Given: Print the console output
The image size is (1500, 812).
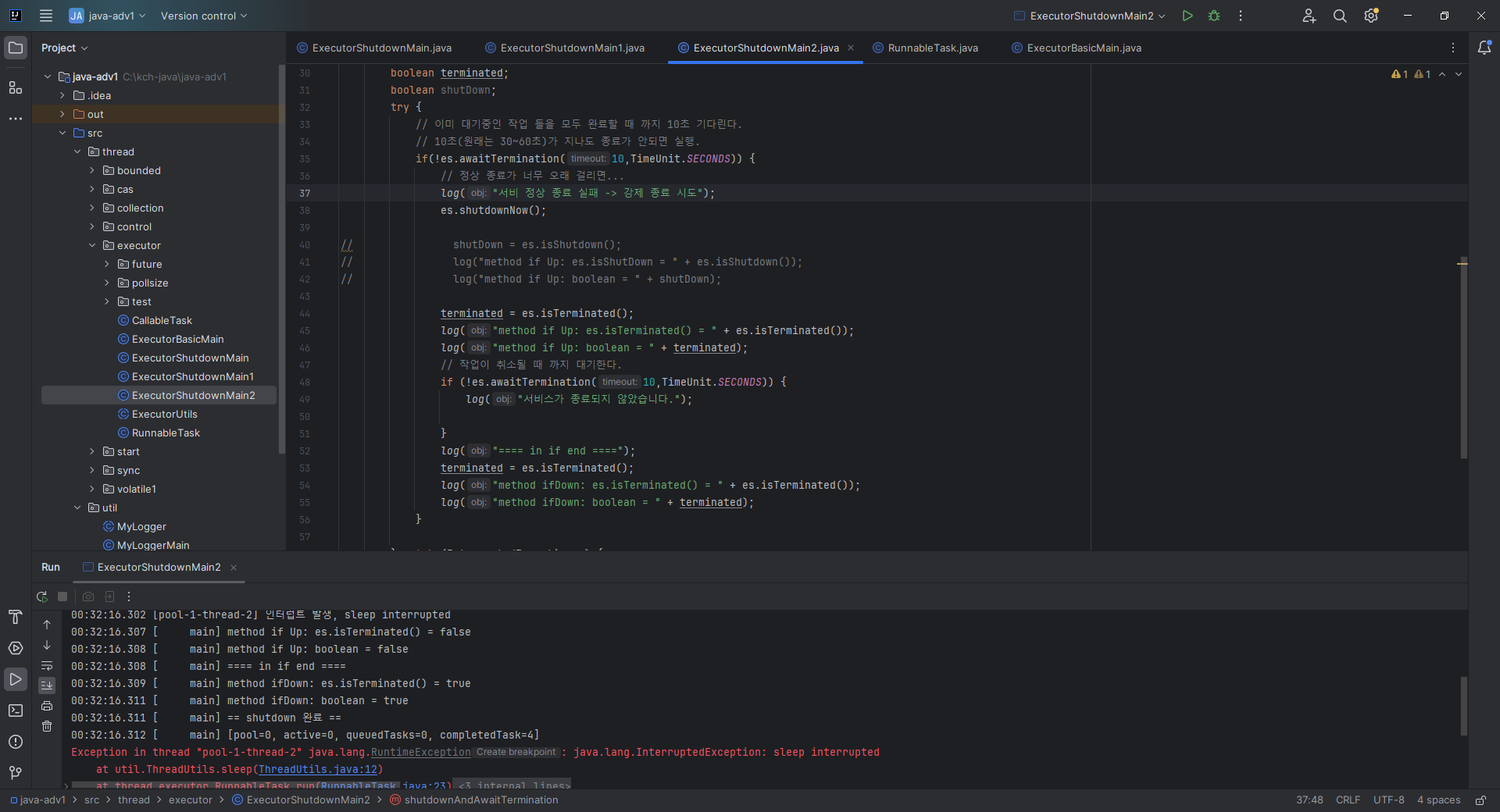Looking at the screenshot, I should coord(47,706).
